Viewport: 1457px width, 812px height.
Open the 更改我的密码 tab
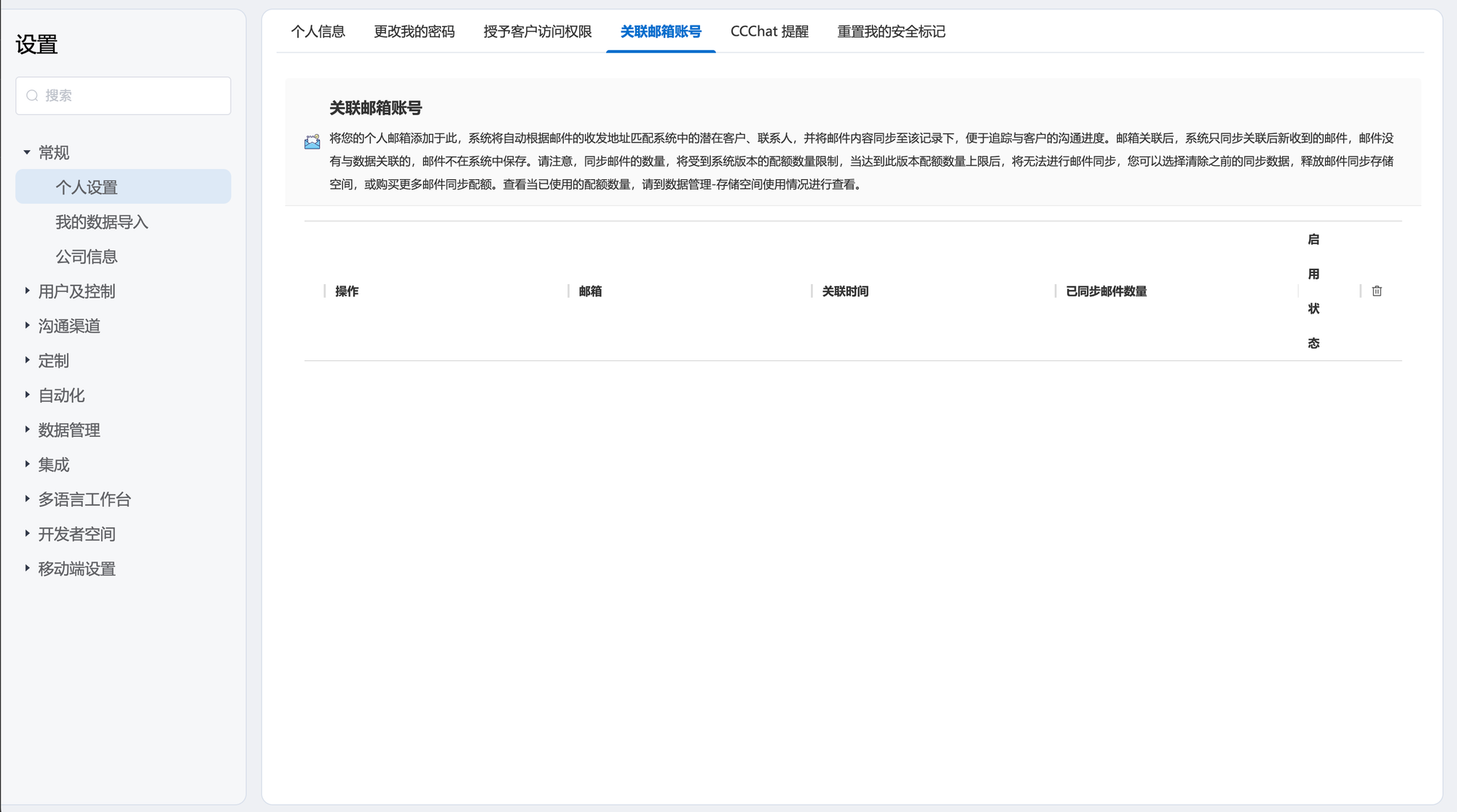point(414,31)
